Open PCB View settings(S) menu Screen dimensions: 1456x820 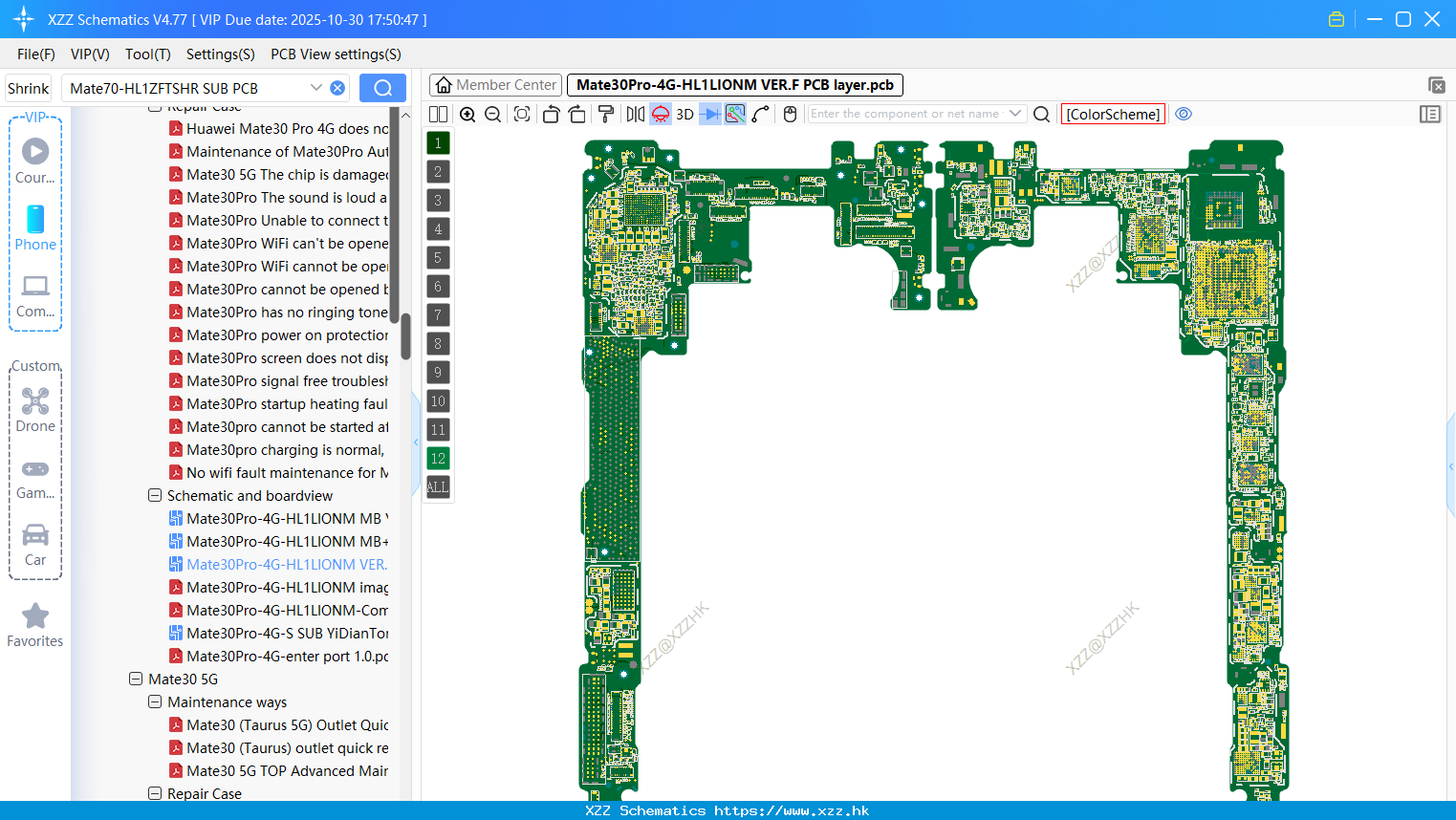336,54
